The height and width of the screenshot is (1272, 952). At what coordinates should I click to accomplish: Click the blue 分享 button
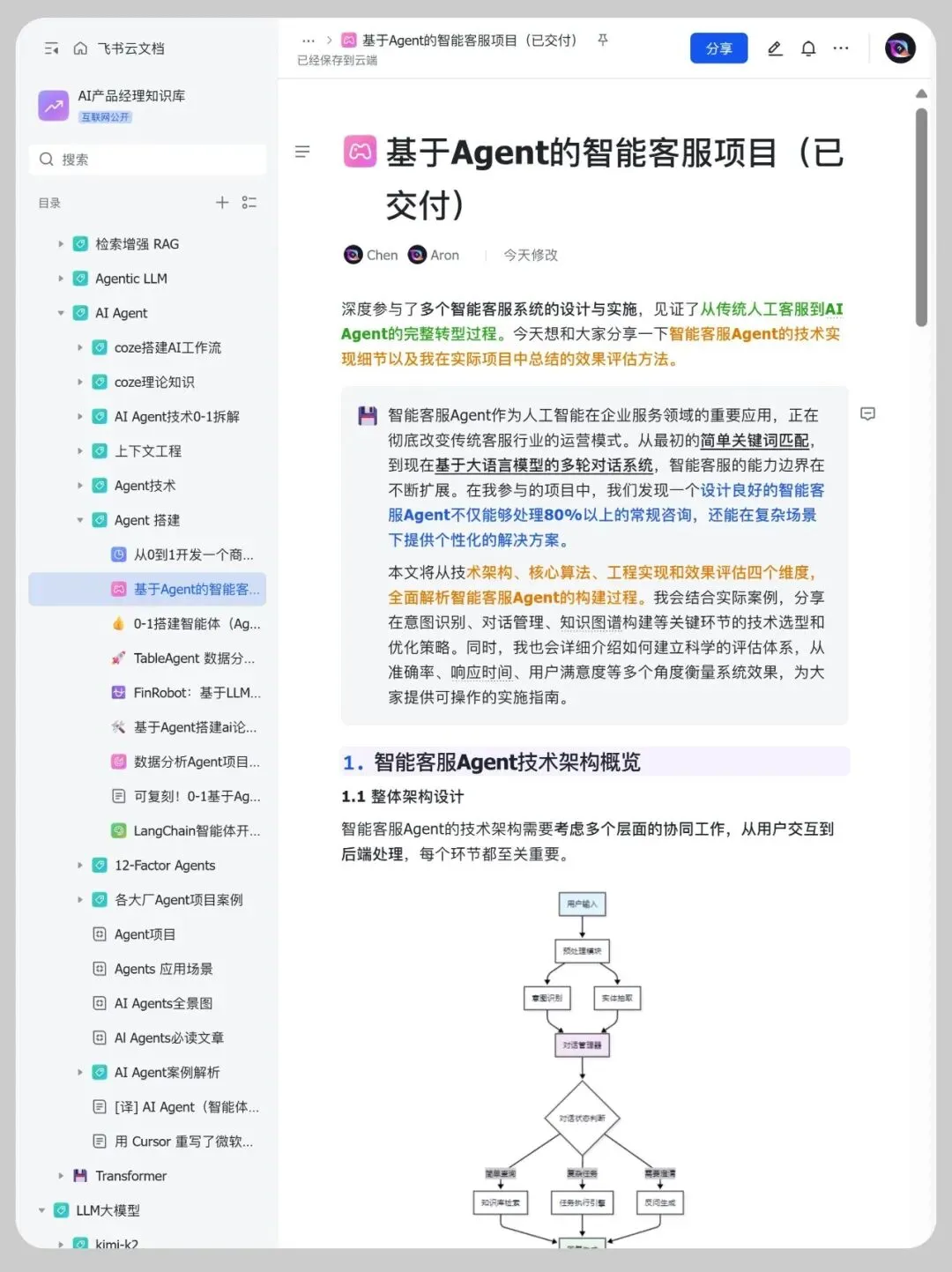718,48
